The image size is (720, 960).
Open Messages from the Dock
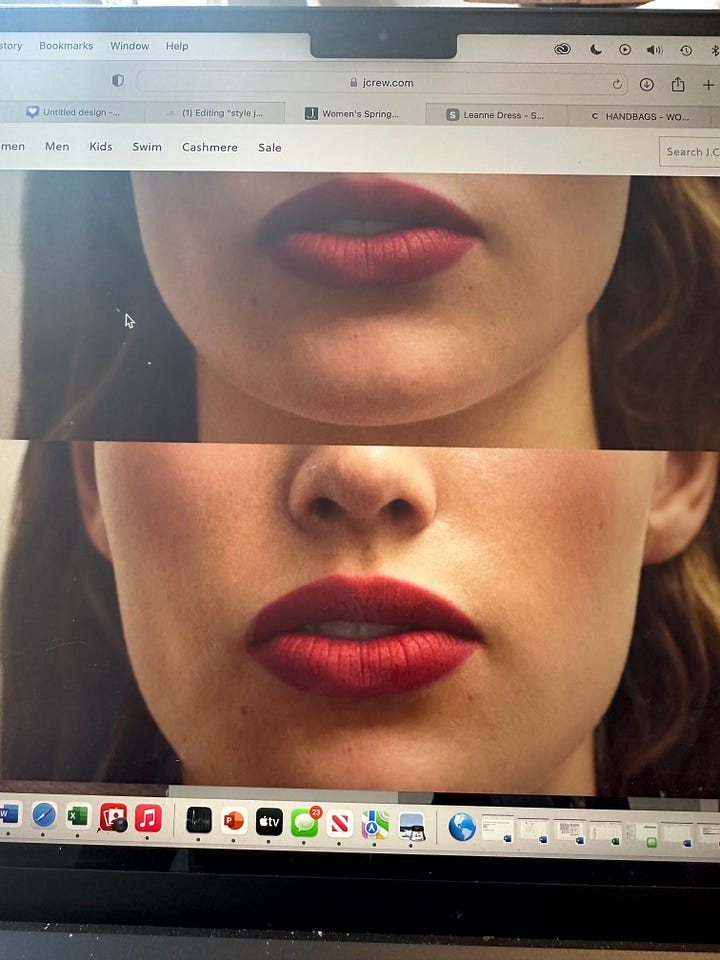tap(304, 823)
